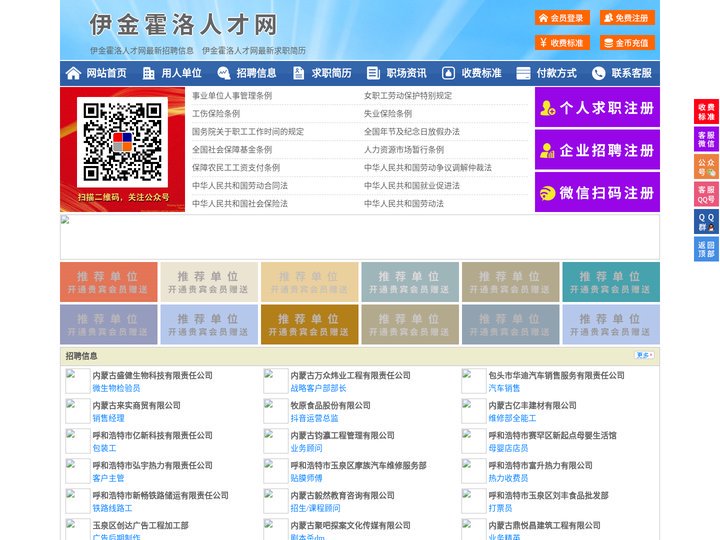Open the QQ群 side button
The height and width of the screenshot is (540, 720).
click(x=706, y=222)
